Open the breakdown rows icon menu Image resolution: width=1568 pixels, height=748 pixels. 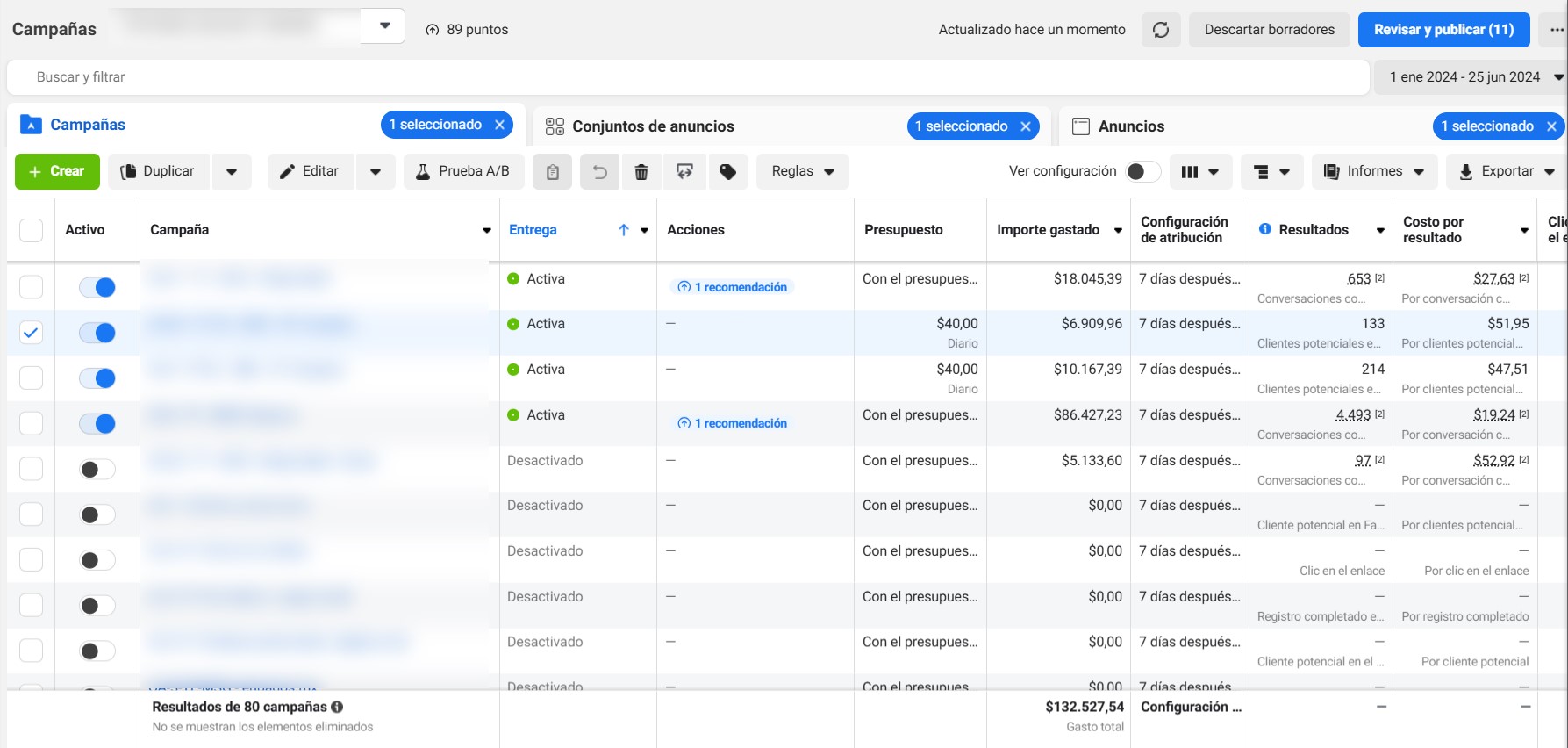click(x=1271, y=172)
